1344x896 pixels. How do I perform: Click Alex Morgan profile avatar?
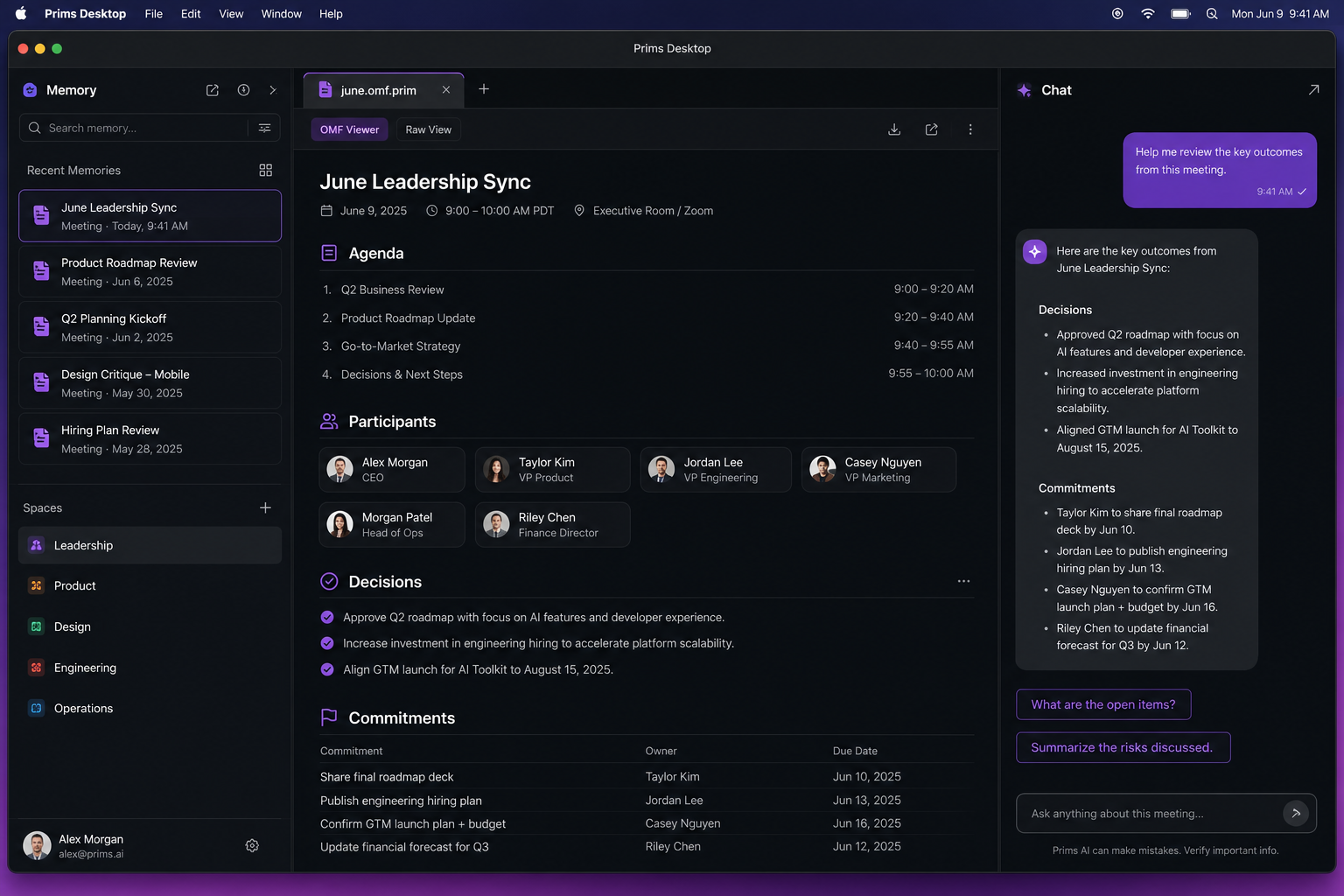pyautogui.click(x=37, y=845)
